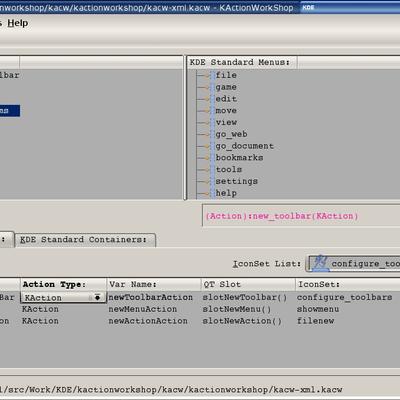Click the IconSet List label
This screenshot has height=400, width=400.
click(x=267, y=264)
